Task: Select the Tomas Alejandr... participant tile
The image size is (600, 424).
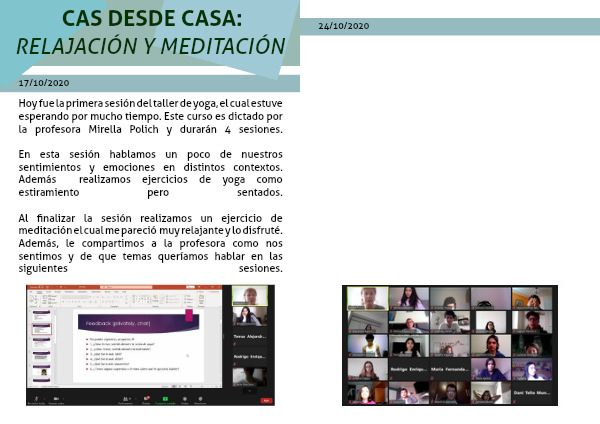Action: (251, 334)
